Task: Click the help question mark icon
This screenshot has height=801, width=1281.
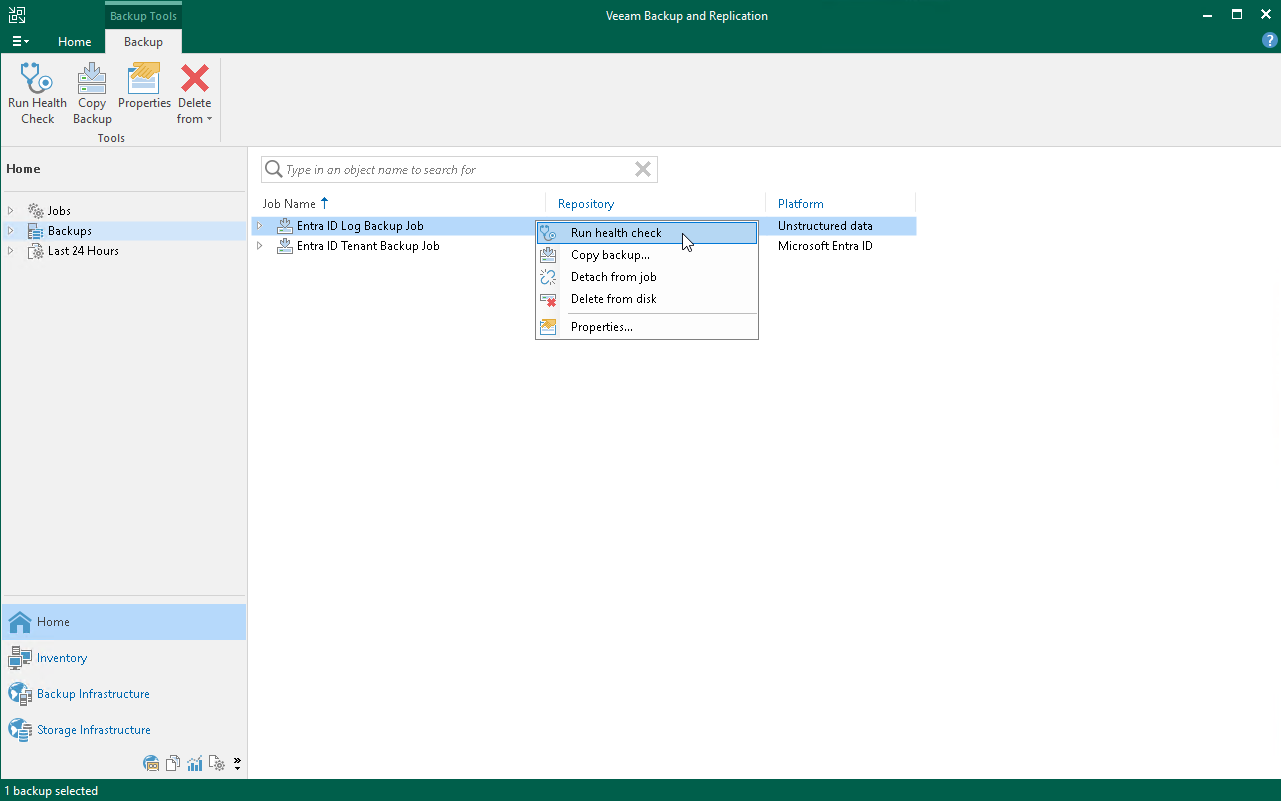Action: click(1270, 41)
